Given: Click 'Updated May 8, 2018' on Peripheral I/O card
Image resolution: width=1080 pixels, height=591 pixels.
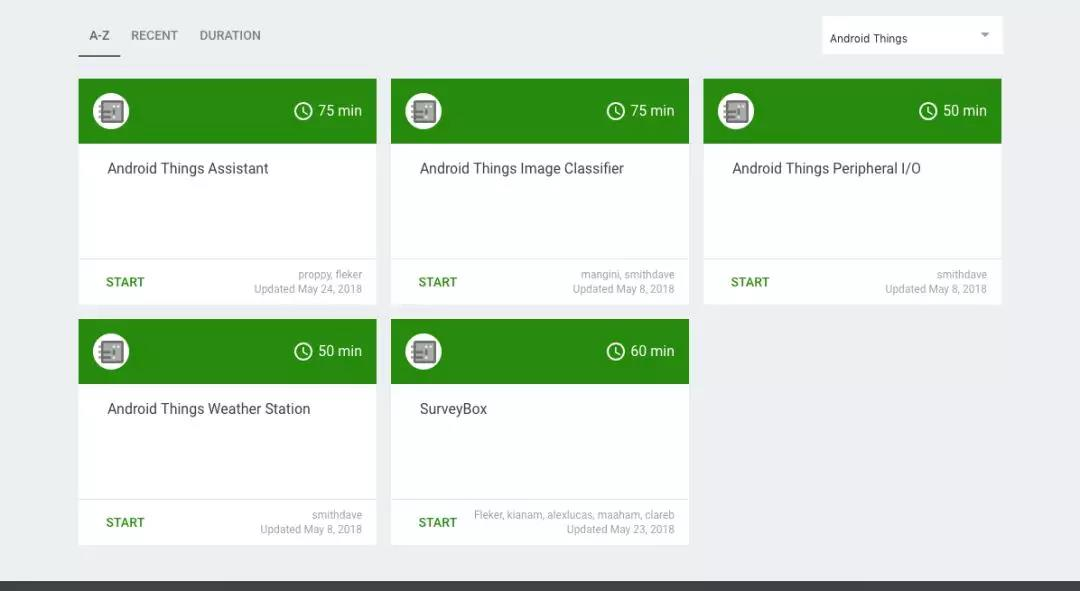Looking at the screenshot, I should pyautogui.click(x=936, y=289).
